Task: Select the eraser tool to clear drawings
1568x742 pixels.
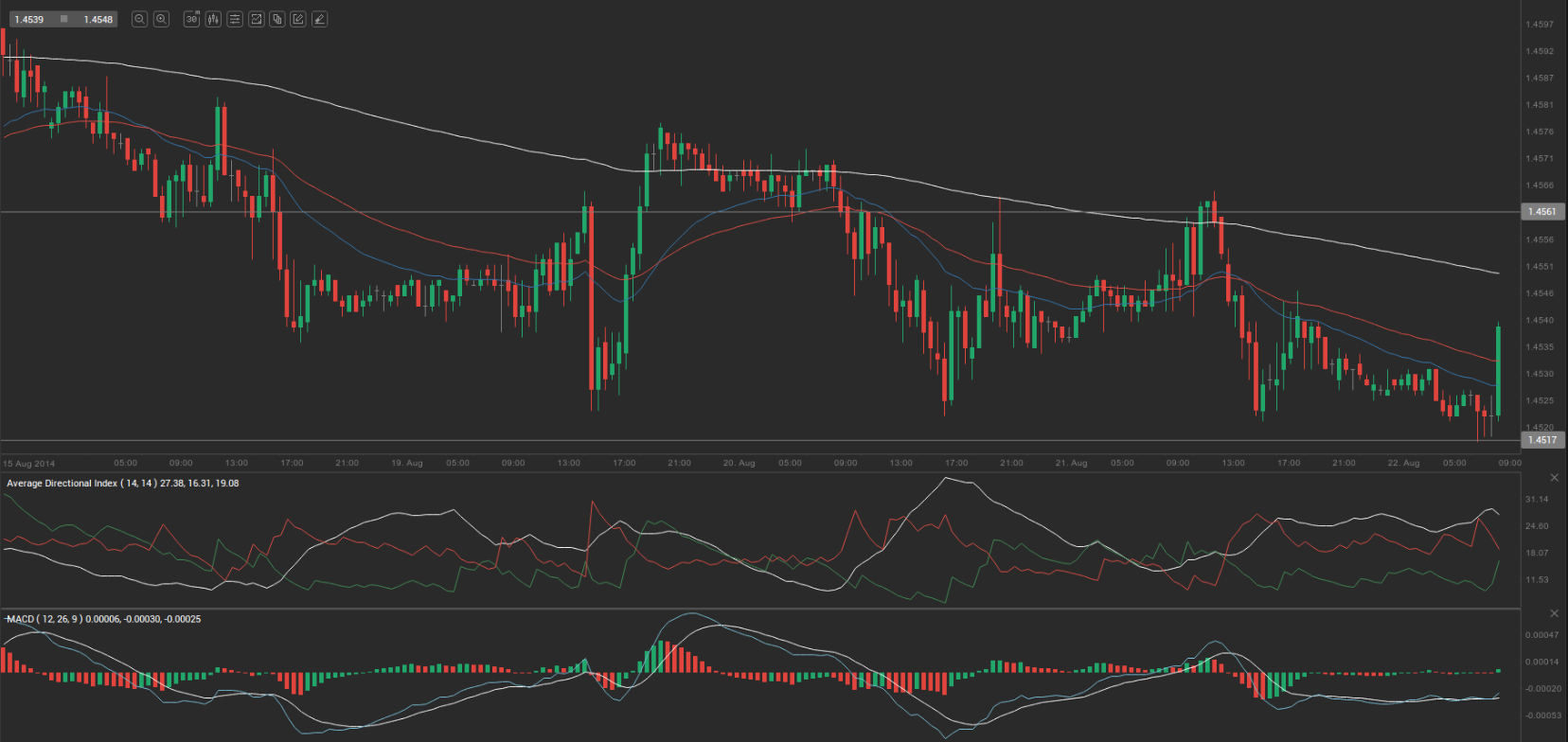Action: point(320,19)
